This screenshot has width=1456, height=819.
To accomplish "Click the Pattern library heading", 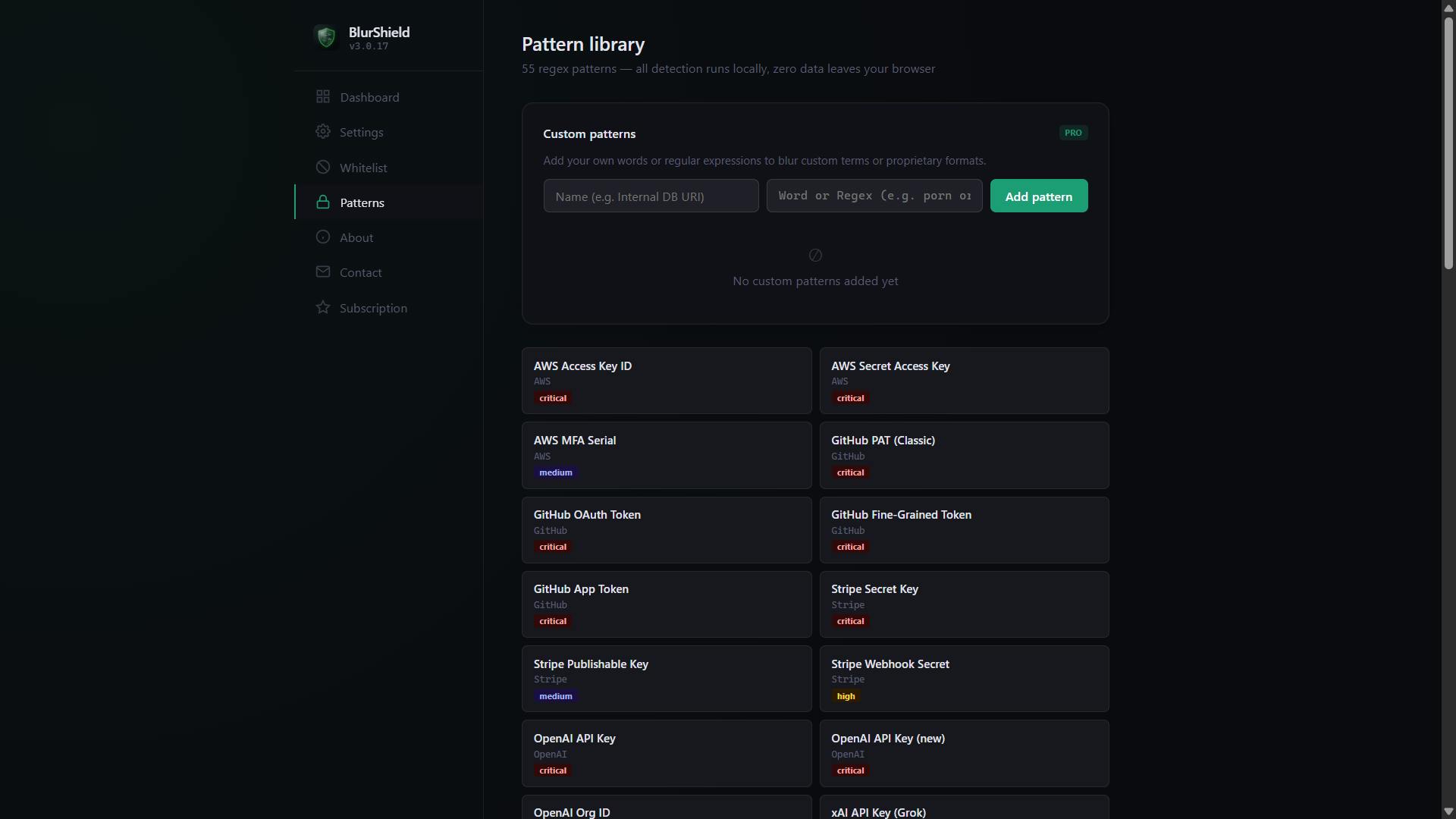I will click(583, 45).
